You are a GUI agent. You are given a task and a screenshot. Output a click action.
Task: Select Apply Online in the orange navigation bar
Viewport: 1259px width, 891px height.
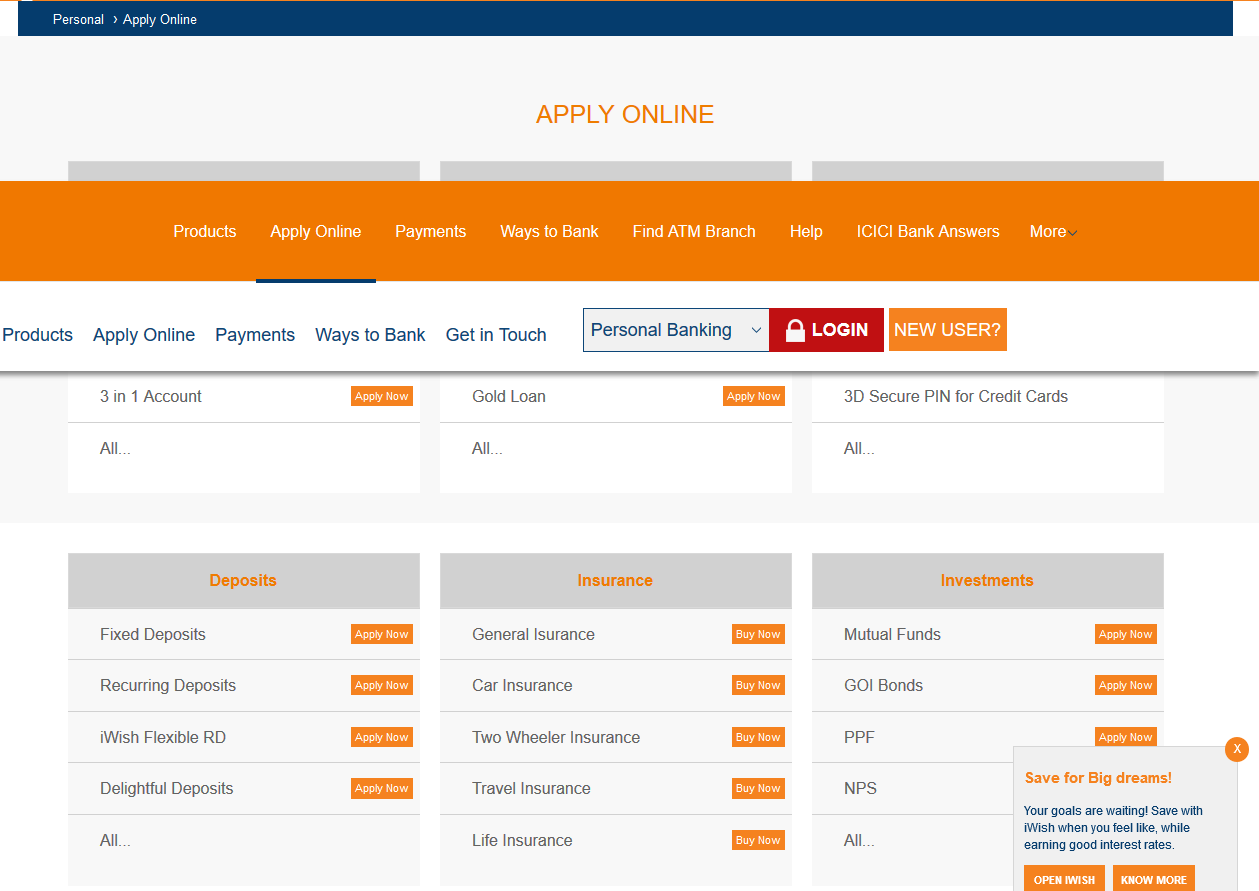tap(316, 232)
